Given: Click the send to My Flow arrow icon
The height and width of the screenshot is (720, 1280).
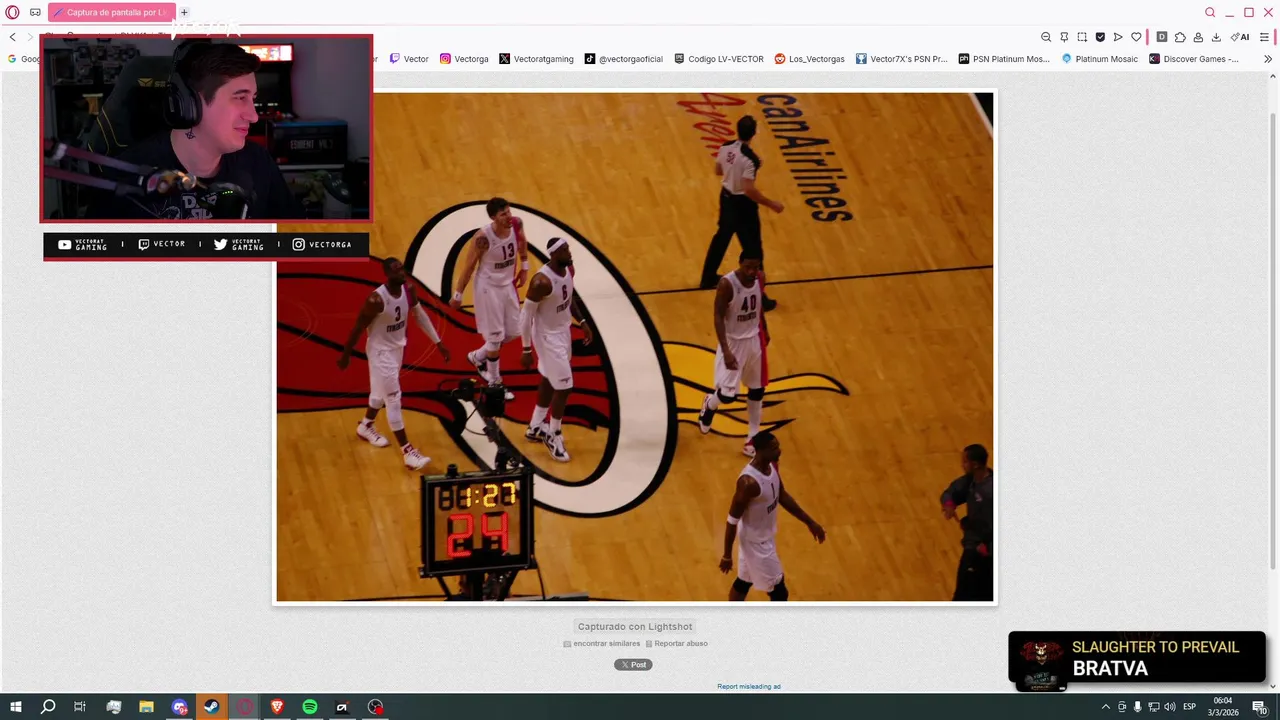Looking at the screenshot, I should 1118,37.
